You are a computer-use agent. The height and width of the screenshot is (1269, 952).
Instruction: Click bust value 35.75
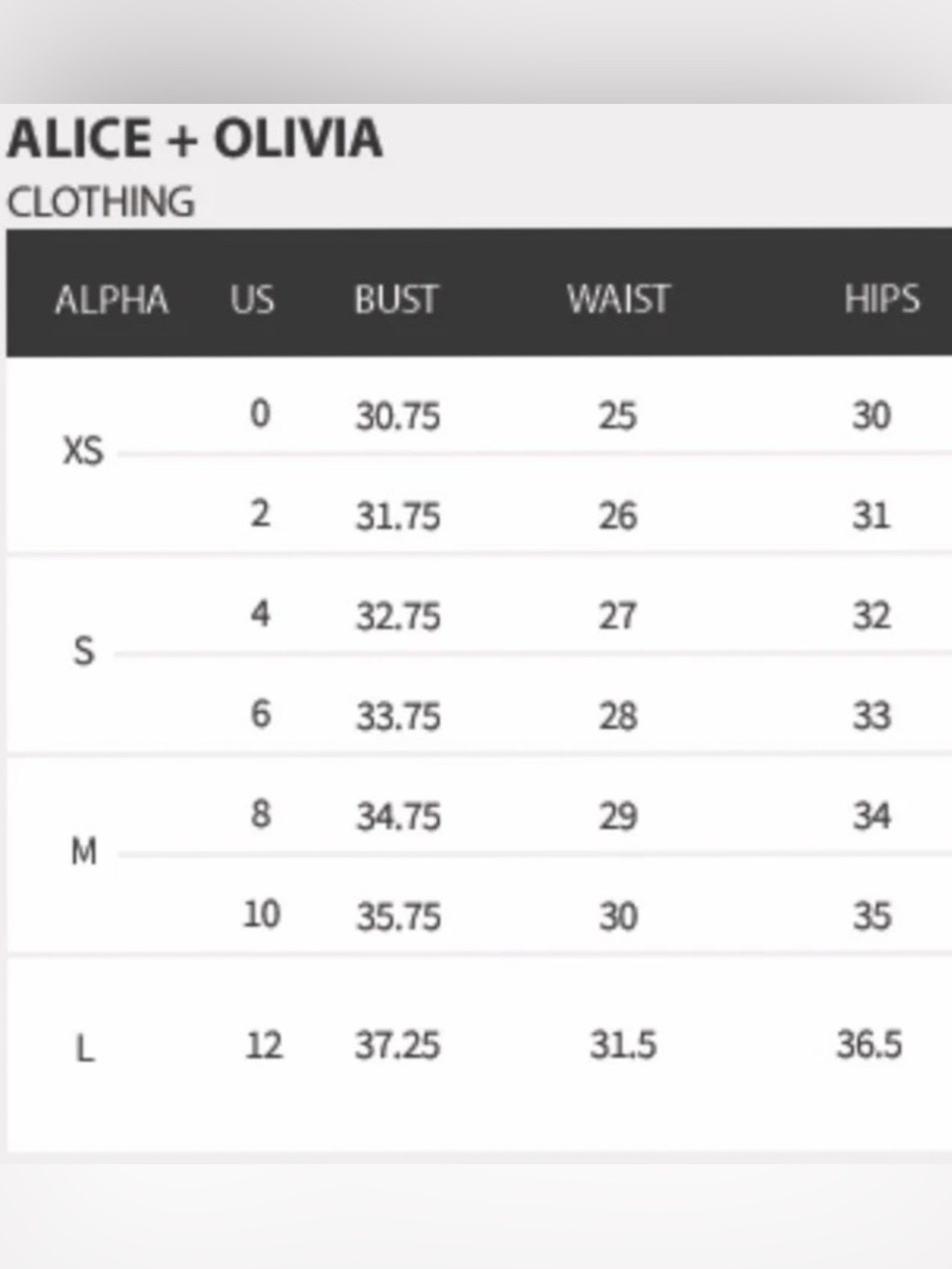[x=398, y=917]
